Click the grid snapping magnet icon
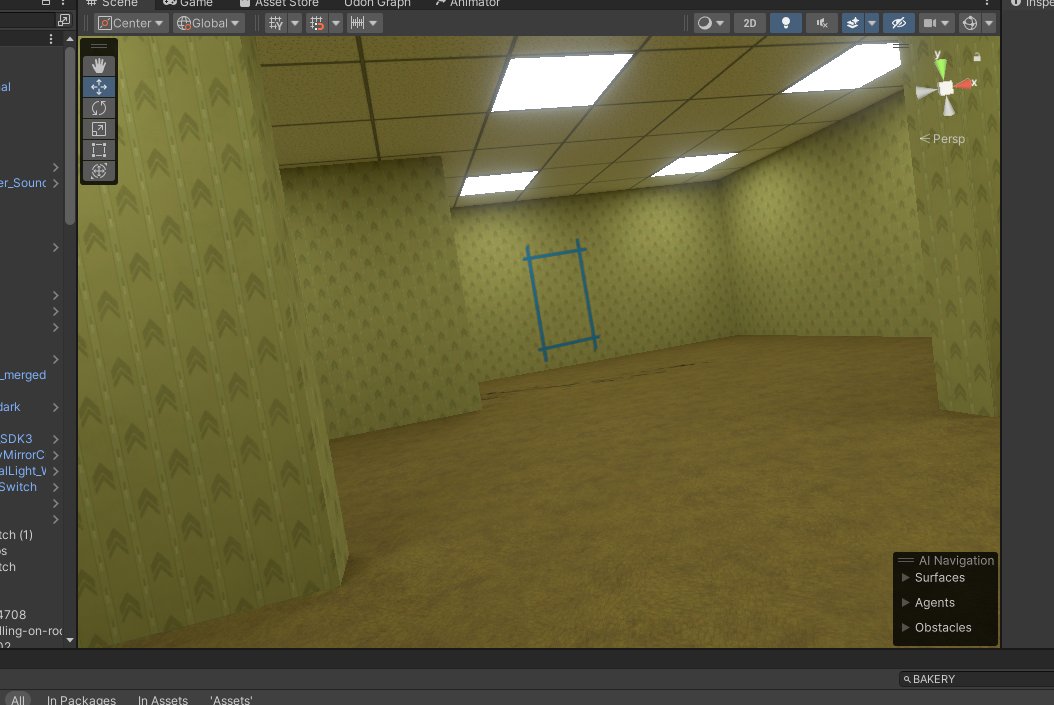This screenshot has height=705, width=1054. [x=317, y=24]
